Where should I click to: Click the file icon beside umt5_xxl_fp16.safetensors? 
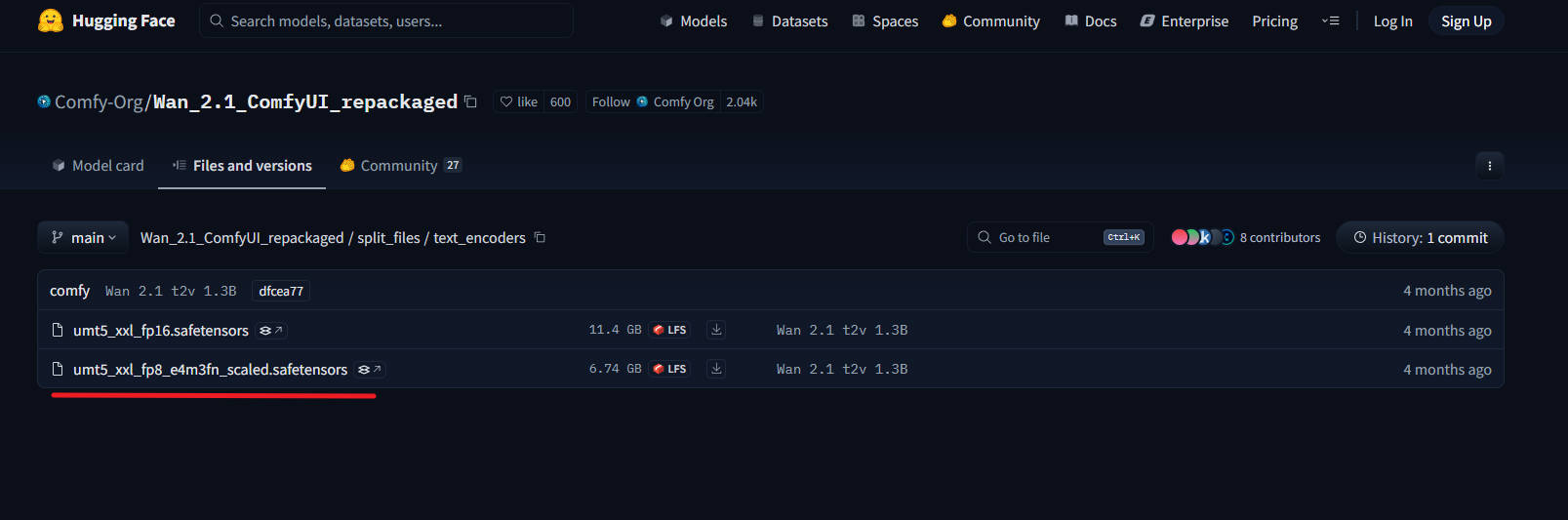coord(58,330)
